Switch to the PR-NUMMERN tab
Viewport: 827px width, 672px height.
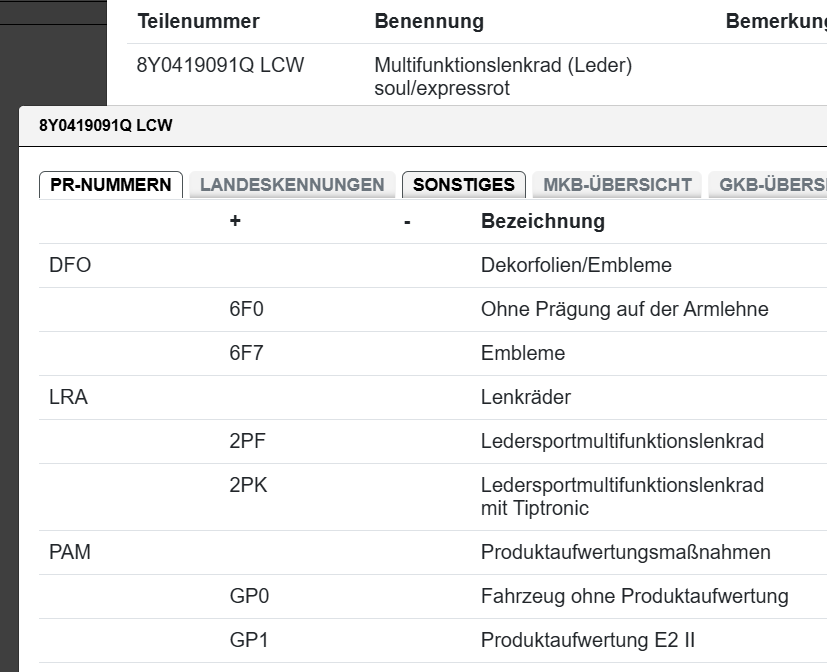point(111,185)
